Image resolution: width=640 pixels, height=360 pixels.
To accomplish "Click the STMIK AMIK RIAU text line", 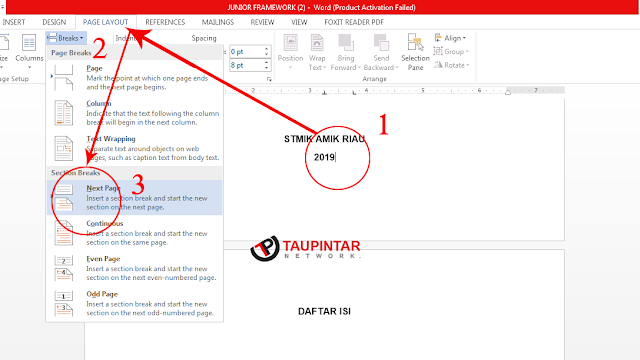I will (324, 139).
